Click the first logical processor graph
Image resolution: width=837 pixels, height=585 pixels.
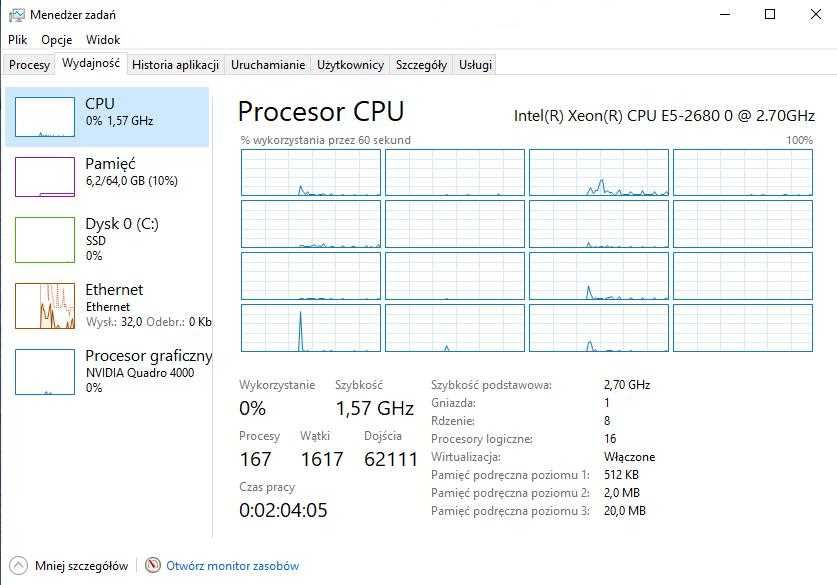(x=311, y=173)
